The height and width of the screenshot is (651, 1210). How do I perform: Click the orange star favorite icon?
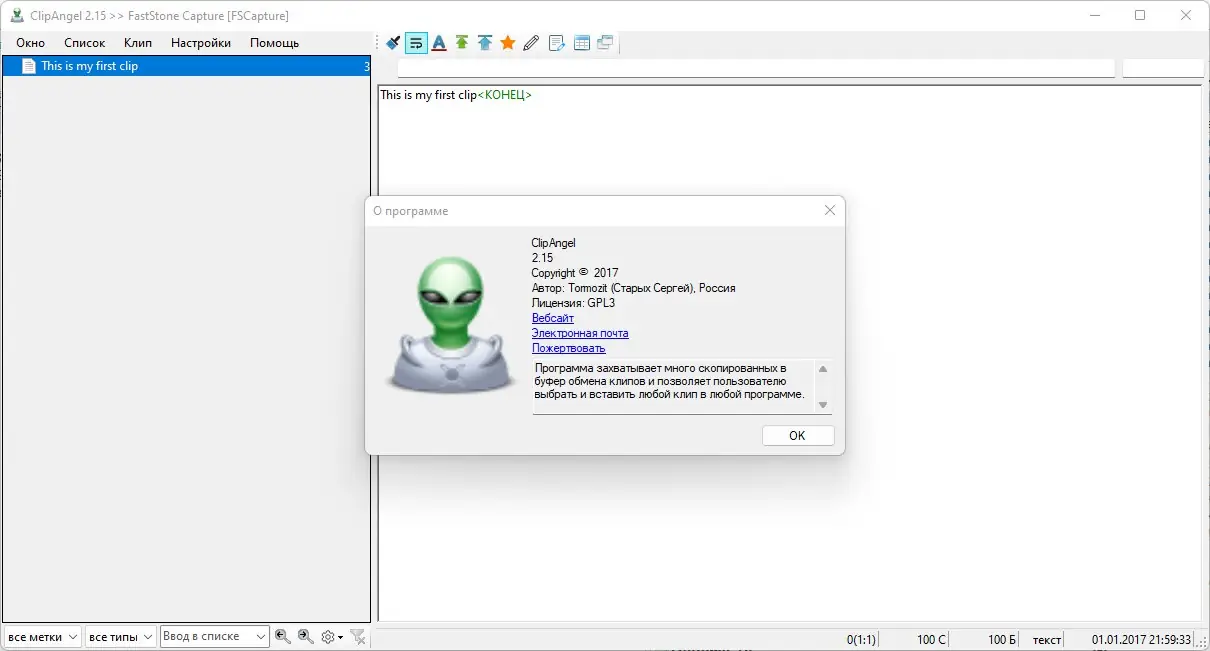pos(508,43)
